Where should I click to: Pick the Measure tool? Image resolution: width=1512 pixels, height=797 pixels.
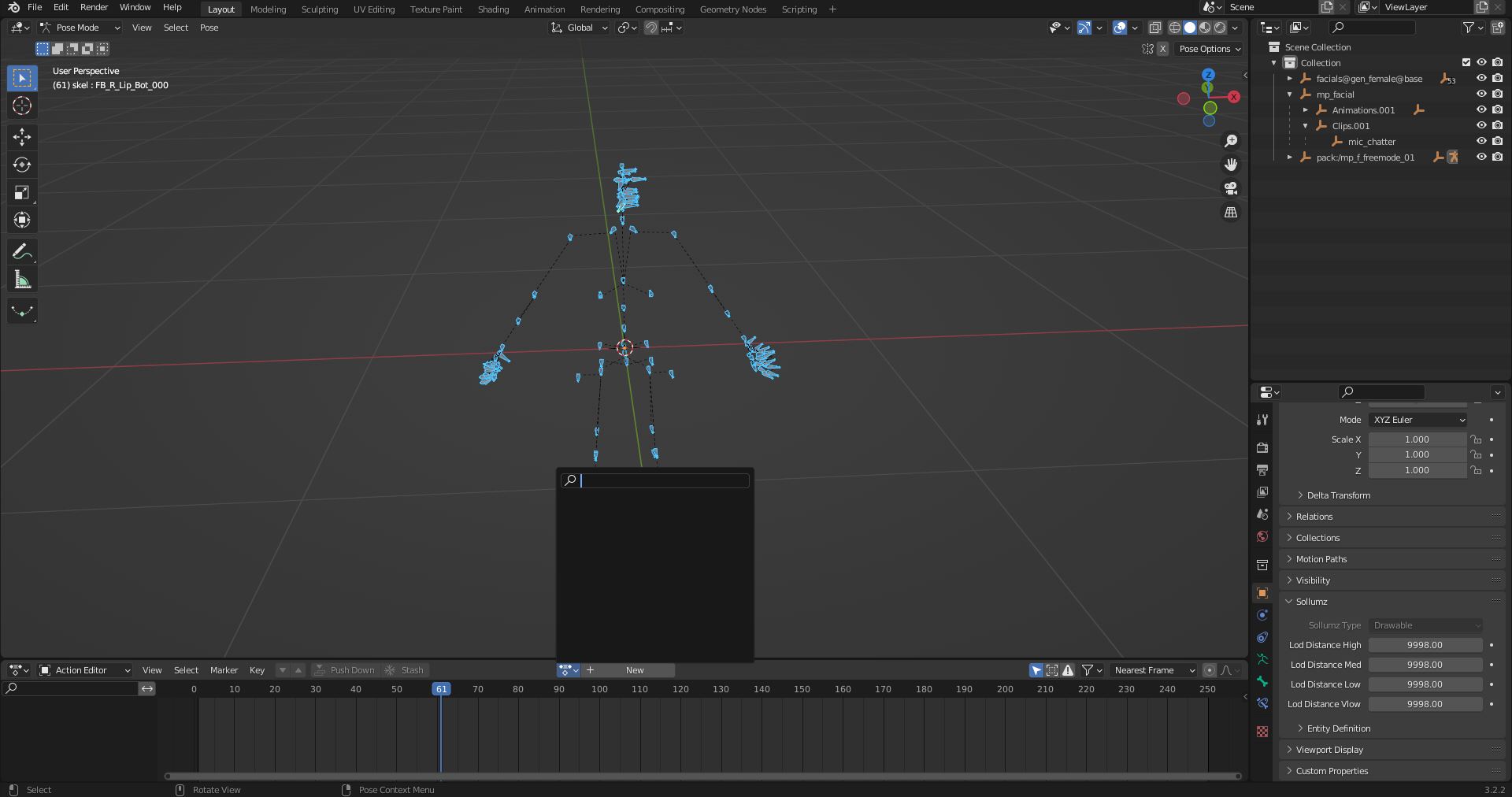(22, 280)
